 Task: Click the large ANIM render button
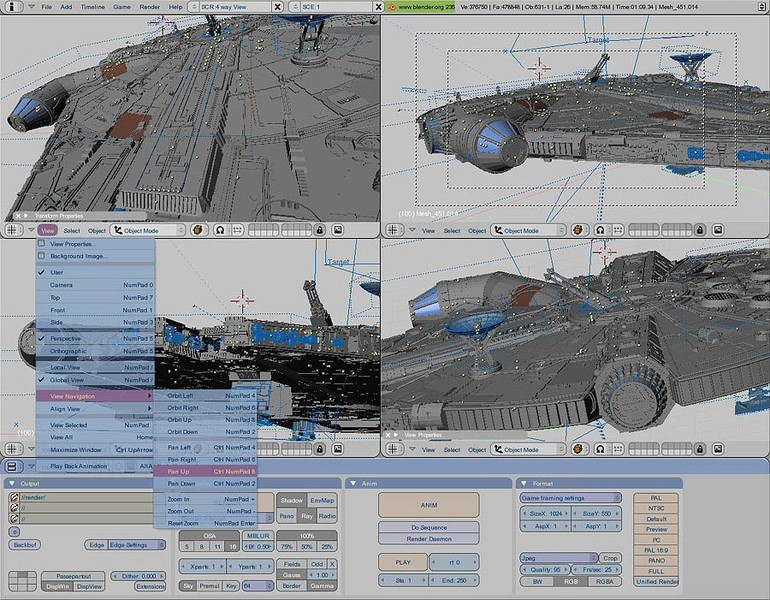[x=429, y=505]
